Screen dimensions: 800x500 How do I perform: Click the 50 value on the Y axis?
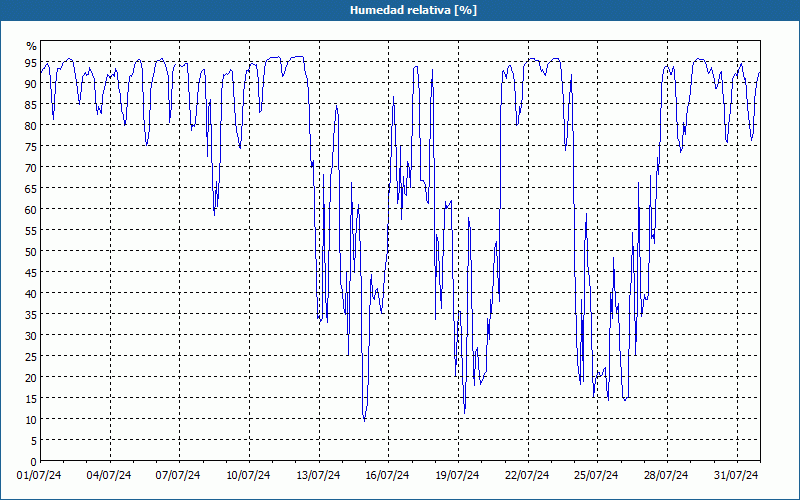click(31, 252)
